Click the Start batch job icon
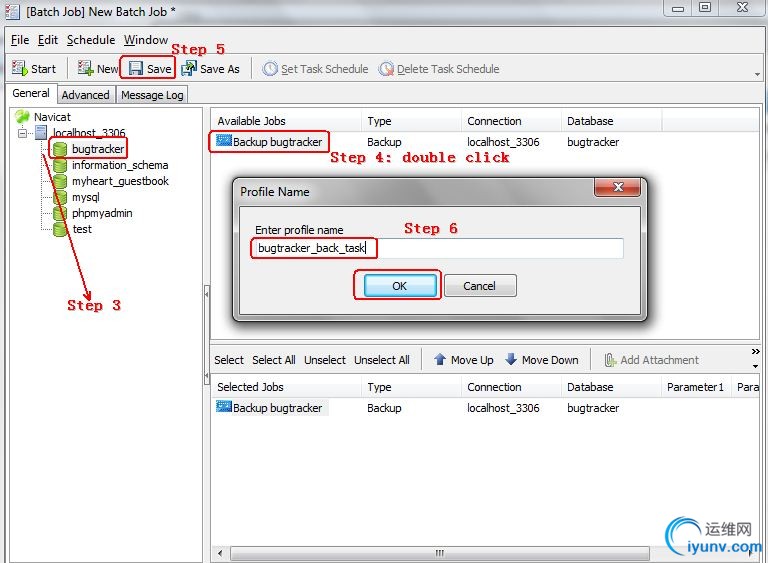This screenshot has width=768, height=563. pyautogui.click(x=20, y=68)
